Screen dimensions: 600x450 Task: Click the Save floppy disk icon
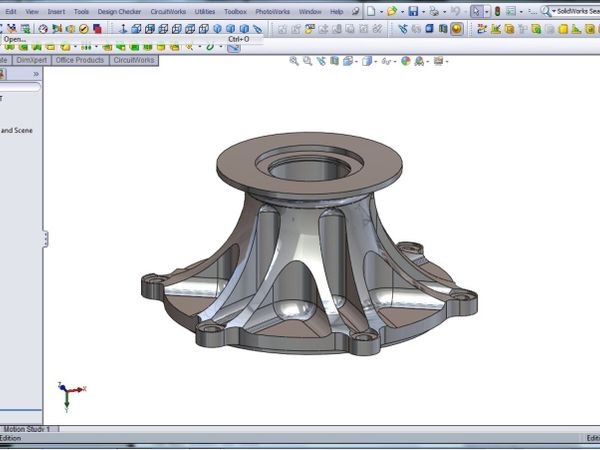pyautogui.click(x=413, y=11)
